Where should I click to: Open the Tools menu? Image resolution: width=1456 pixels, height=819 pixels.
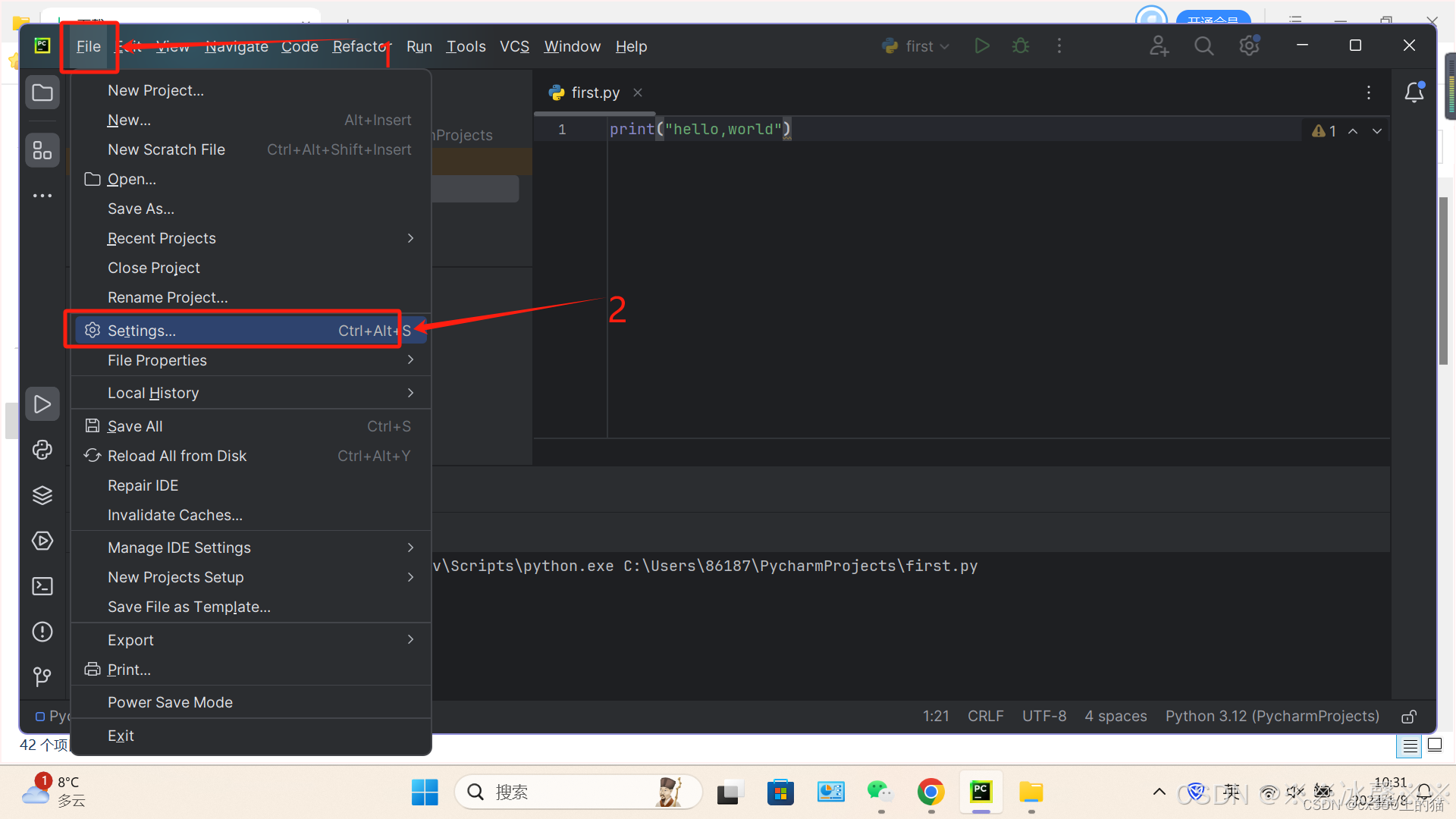pos(466,46)
